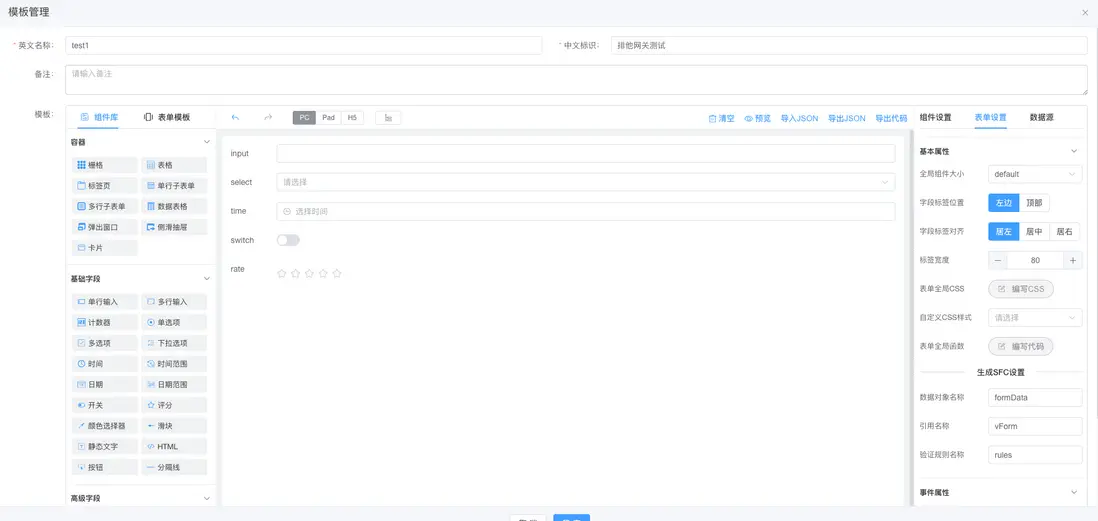Switch canvas layout to Pad

[x=328, y=118]
